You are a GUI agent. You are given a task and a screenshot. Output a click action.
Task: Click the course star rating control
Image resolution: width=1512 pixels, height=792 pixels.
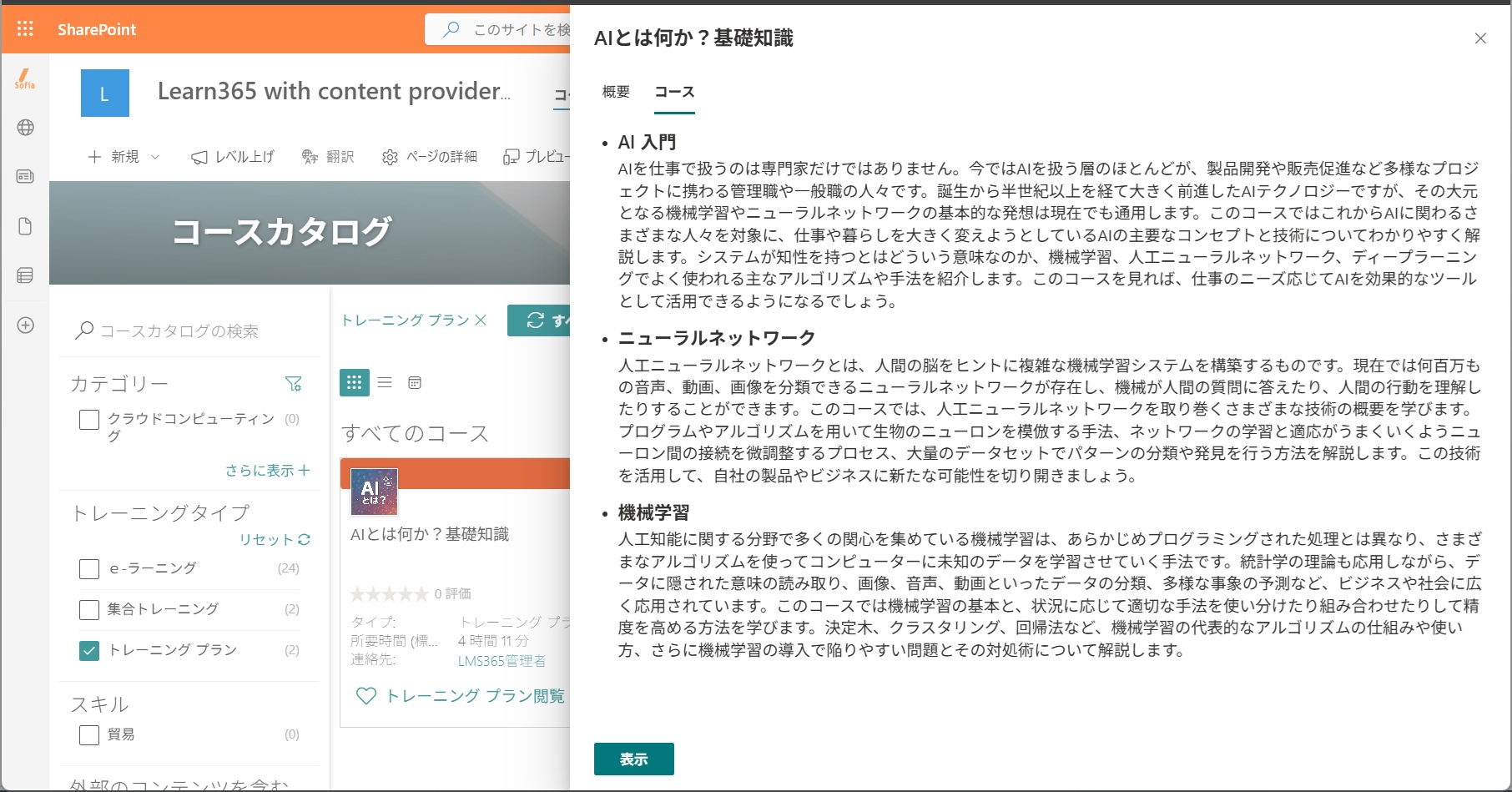click(x=389, y=594)
